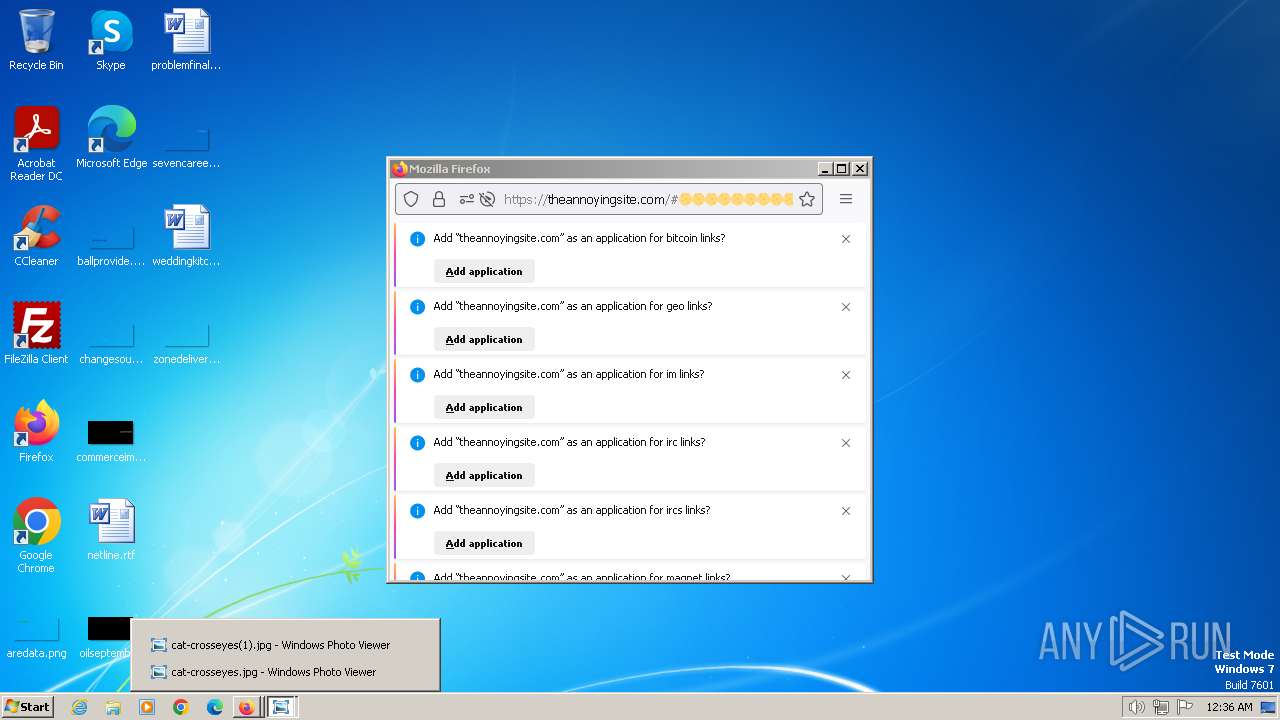Open Microsoft Edge desktop shortcut
This screenshot has height=720, width=1280.
tap(111, 138)
